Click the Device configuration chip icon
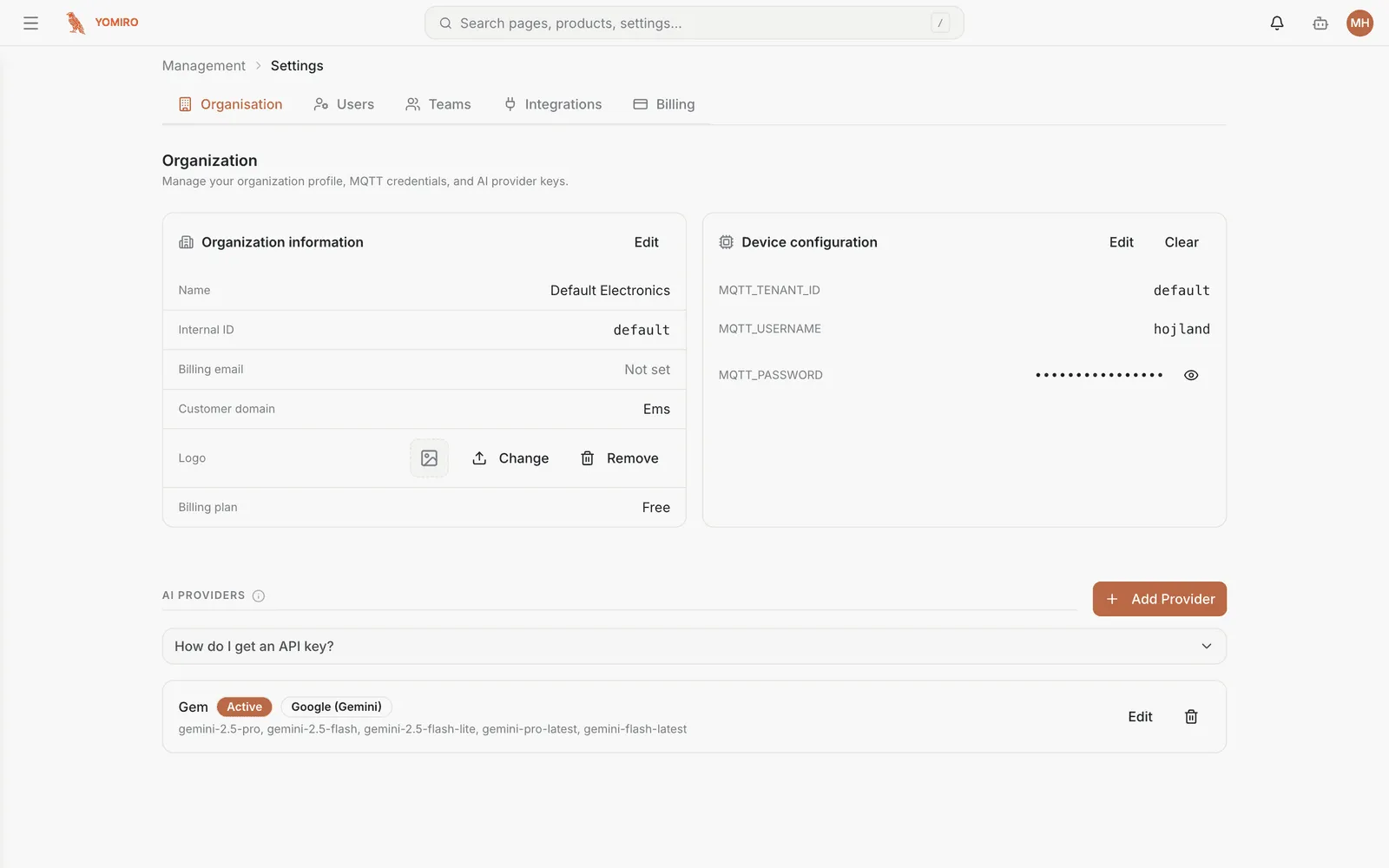1389x868 pixels. point(726,242)
